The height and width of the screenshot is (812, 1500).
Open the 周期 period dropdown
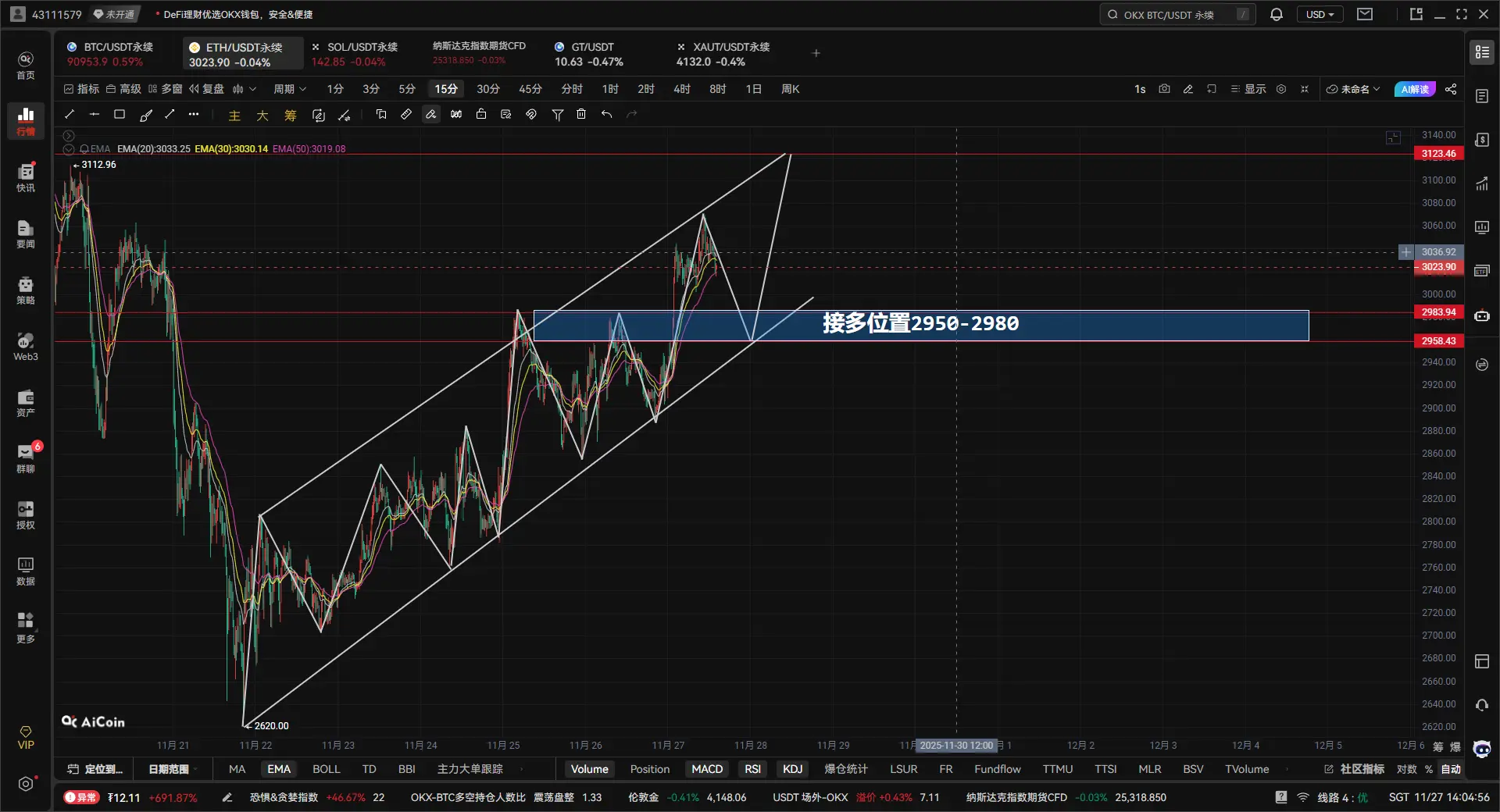point(290,89)
